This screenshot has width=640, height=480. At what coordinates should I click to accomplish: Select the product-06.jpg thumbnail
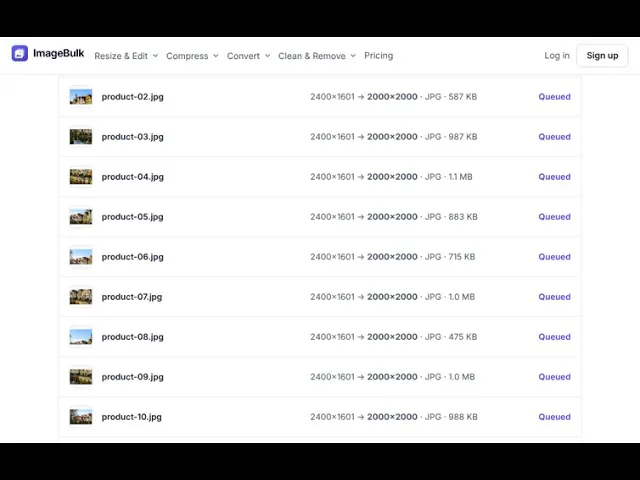(81, 257)
